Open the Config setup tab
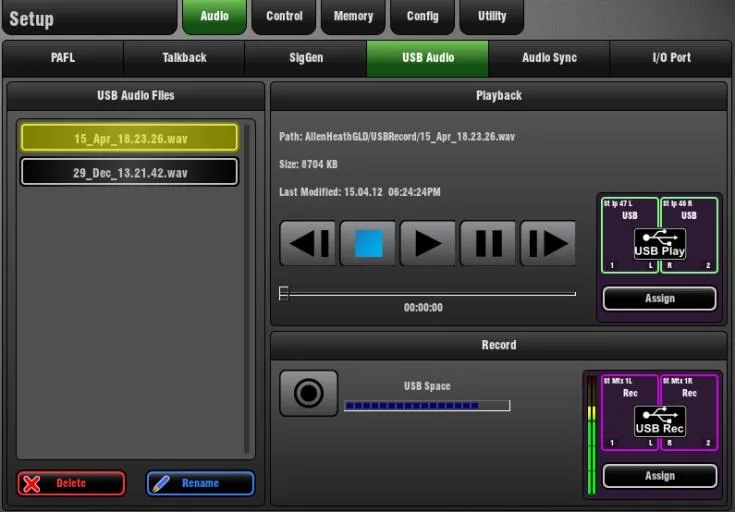 (x=422, y=17)
